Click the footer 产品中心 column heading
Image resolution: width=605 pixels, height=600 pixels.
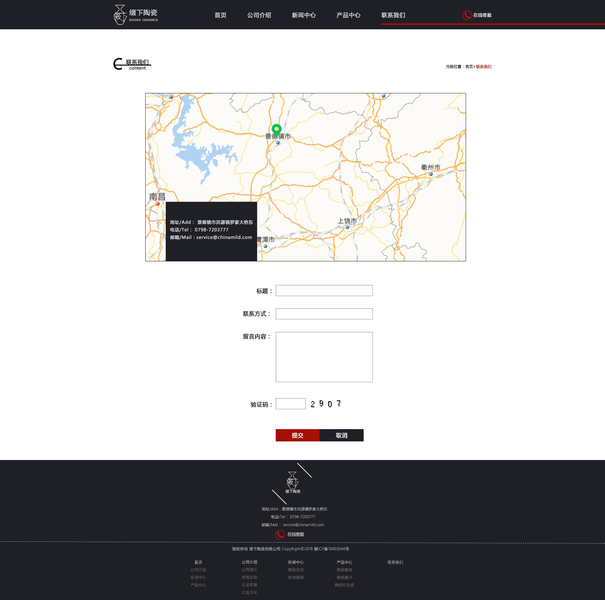point(344,562)
